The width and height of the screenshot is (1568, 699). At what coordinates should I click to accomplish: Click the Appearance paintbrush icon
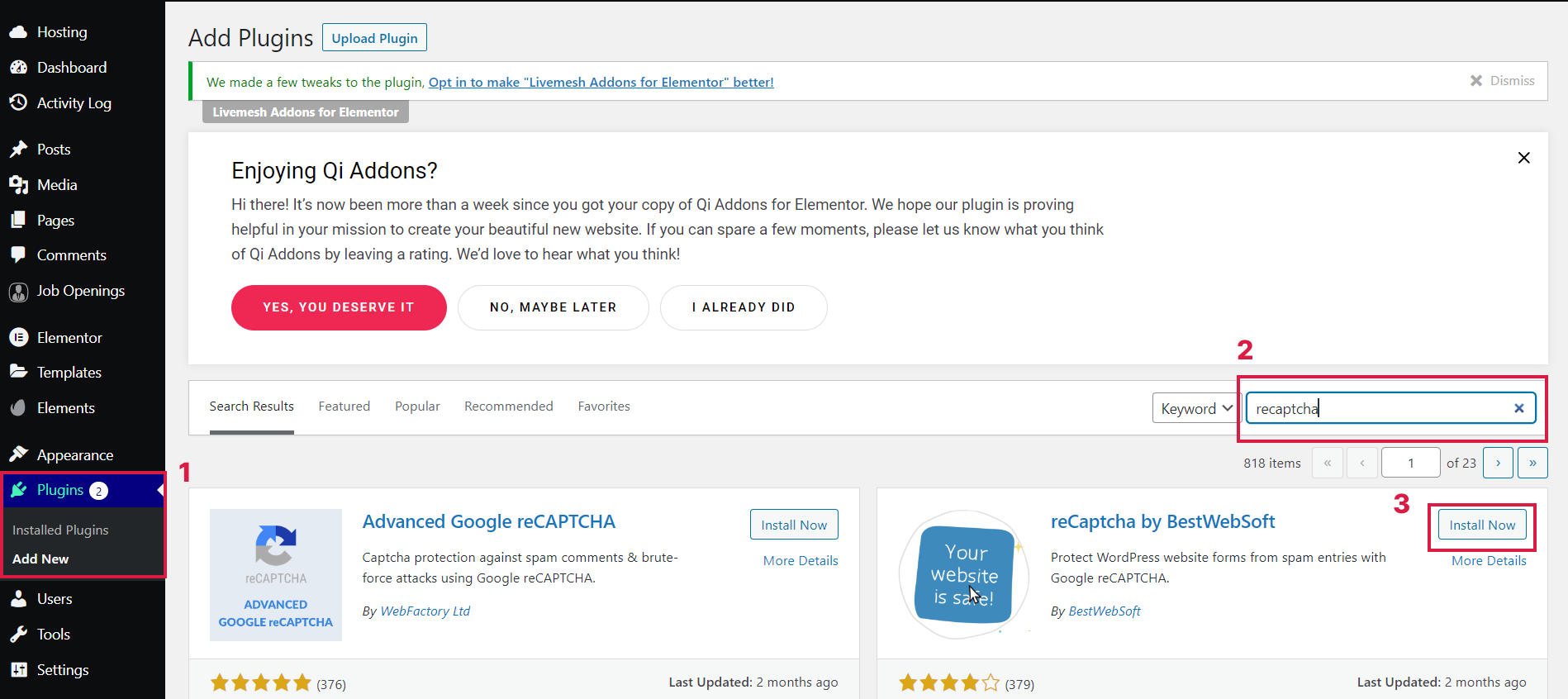18,454
